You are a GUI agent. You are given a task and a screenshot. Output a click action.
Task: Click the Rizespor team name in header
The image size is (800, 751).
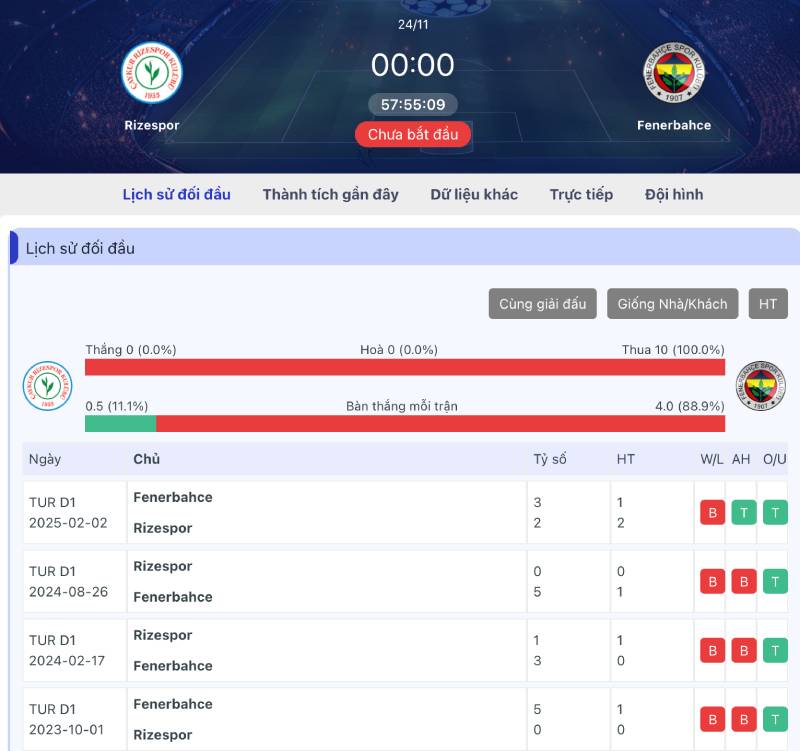pyautogui.click(x=152, y=125)
